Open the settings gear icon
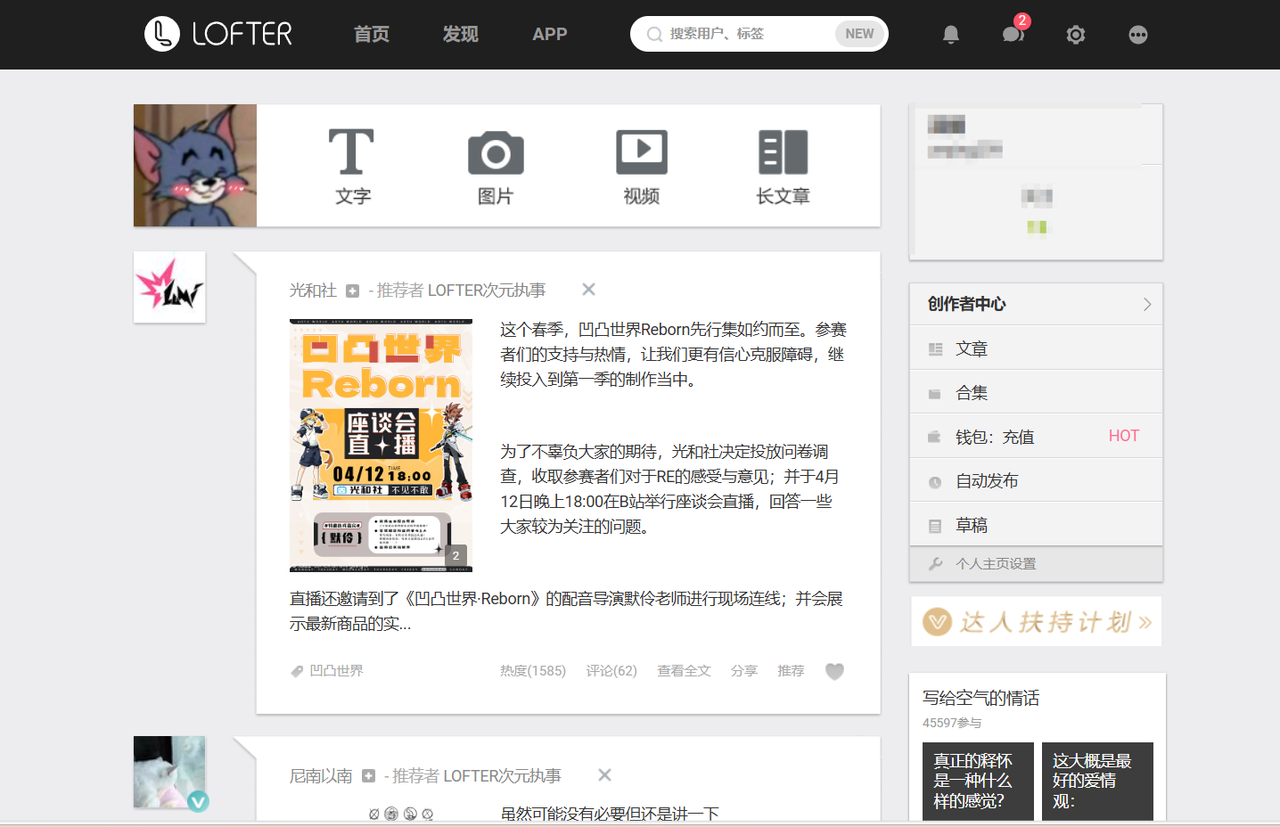 click(1075, 35)
